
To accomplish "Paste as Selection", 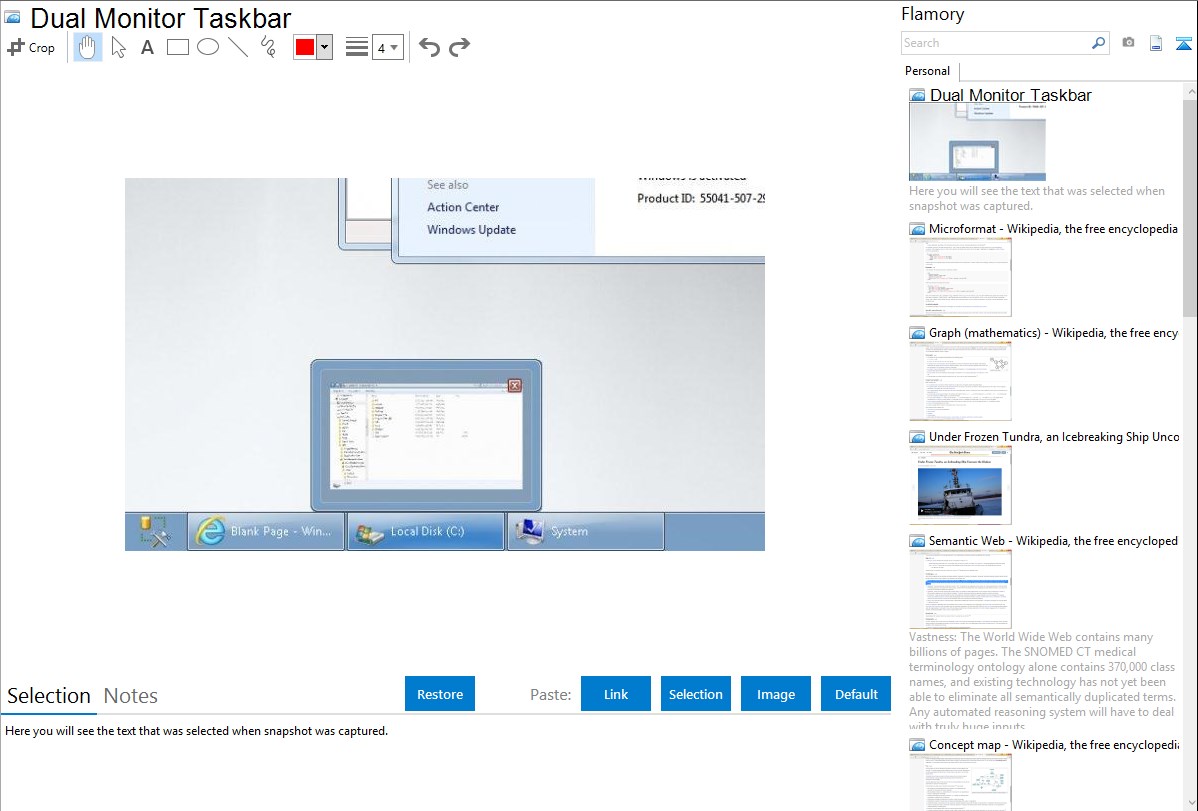I will coord(696,694).
